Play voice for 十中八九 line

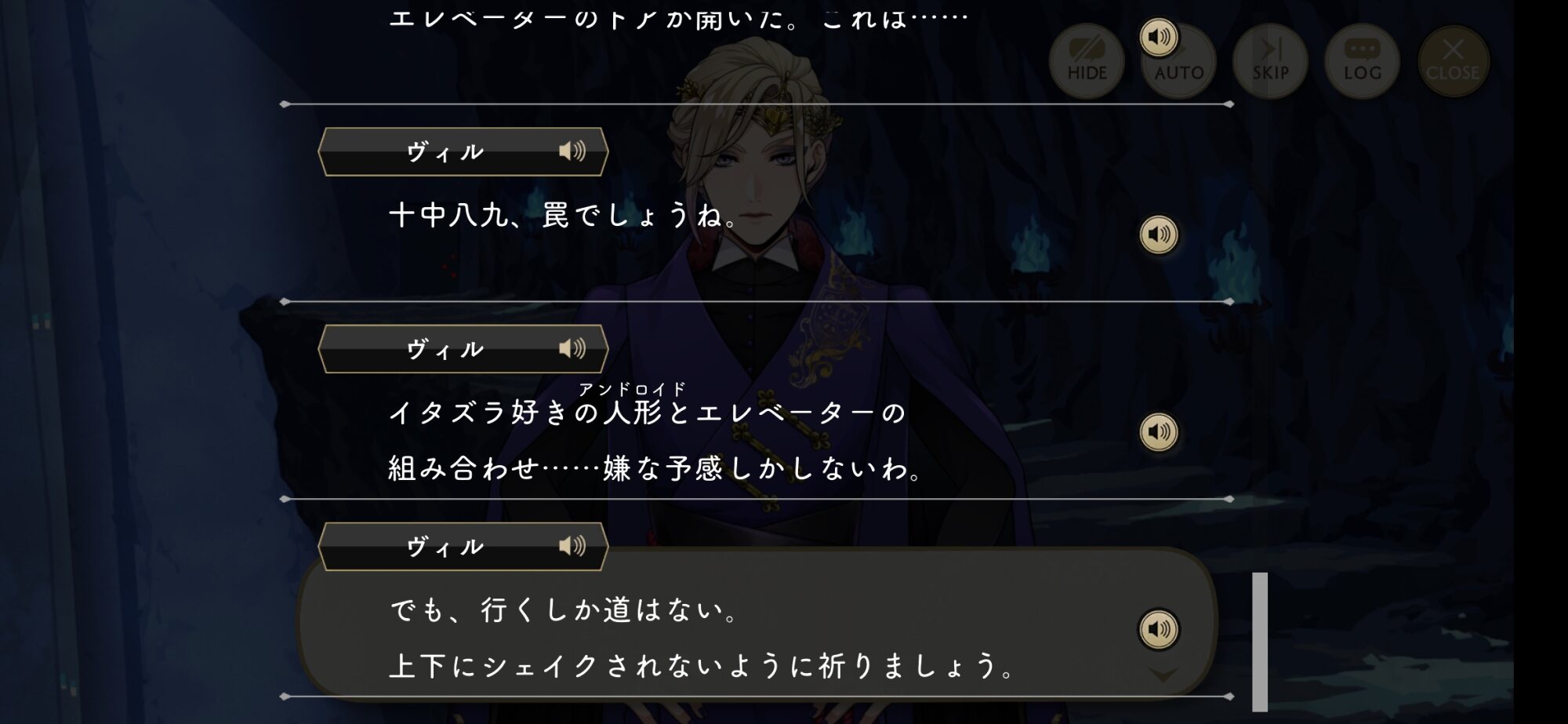click(x=1158, y=235)
